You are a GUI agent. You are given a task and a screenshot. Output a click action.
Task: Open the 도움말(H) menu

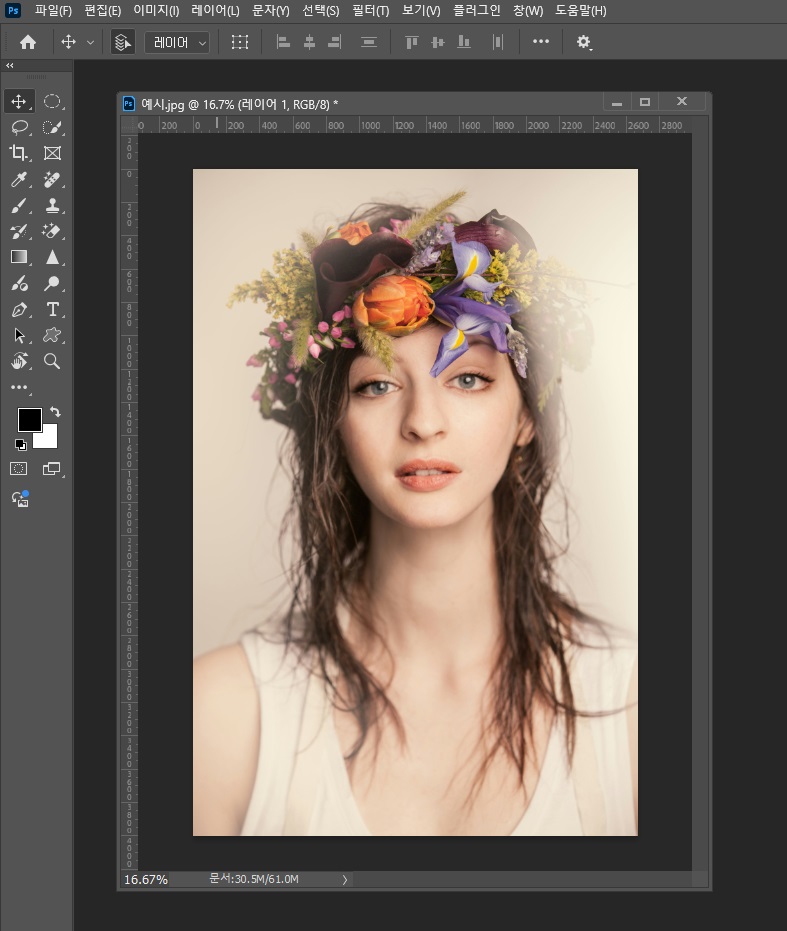[x=580, y=11]
